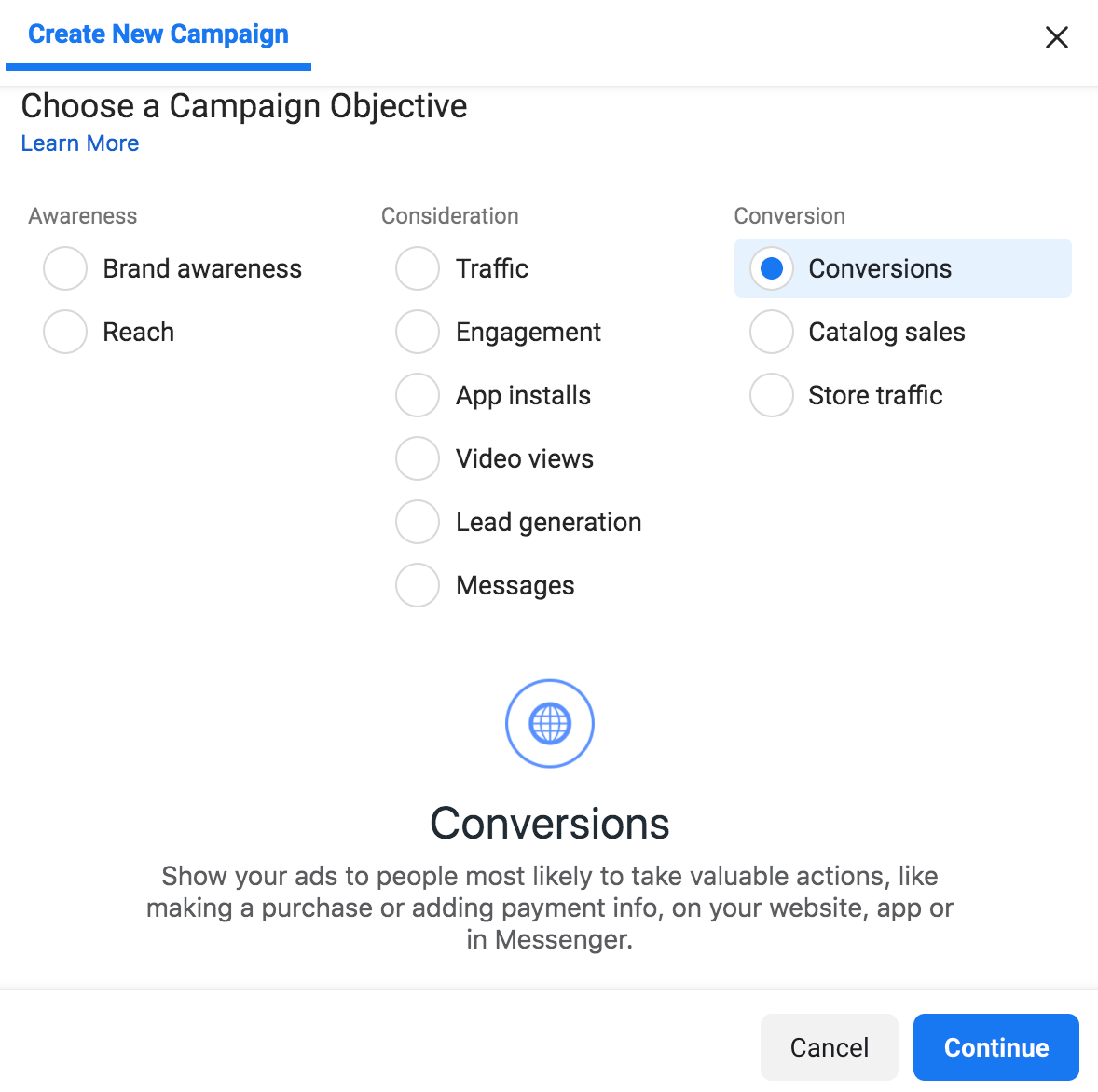The height and width of the screenshot is (1092, 1098).
Task: Click the Conversions heading below the globe
Action: [x=550, y=824]
